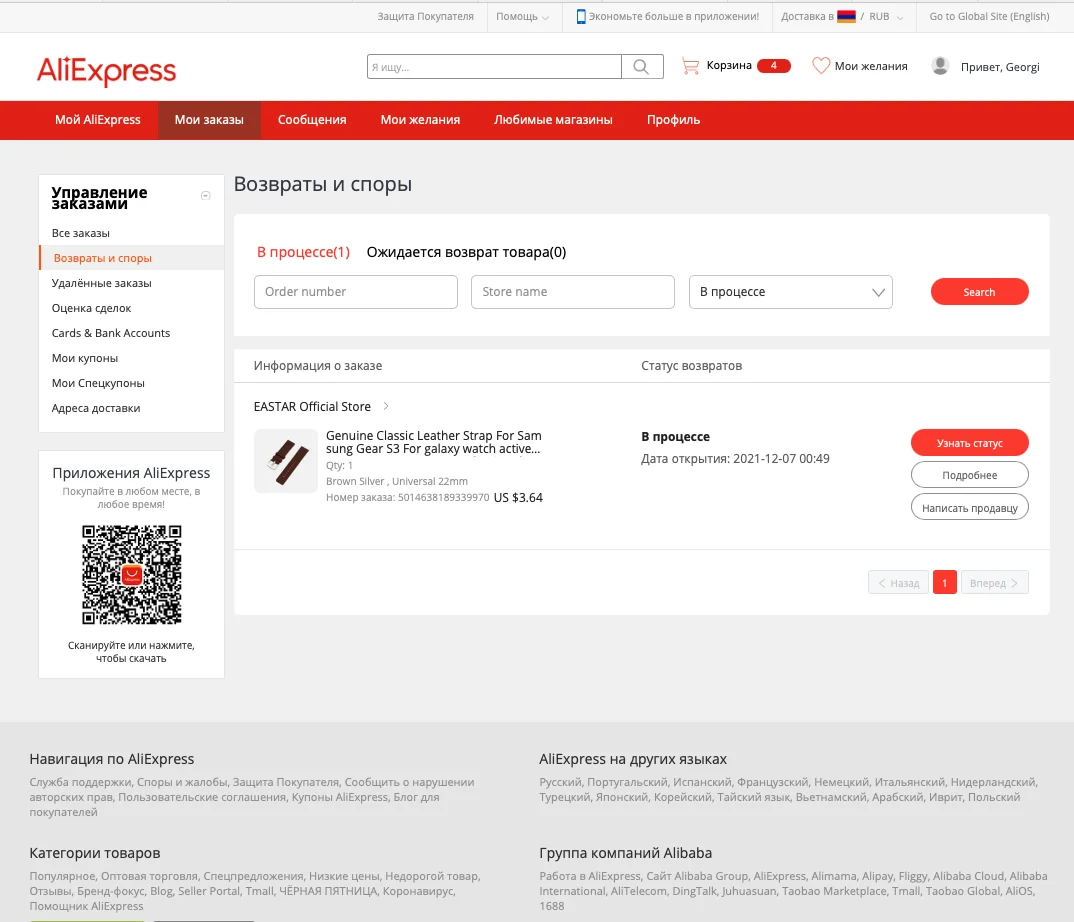Open the EASTAR Official Store link
1074x922 pixels.
312,406
